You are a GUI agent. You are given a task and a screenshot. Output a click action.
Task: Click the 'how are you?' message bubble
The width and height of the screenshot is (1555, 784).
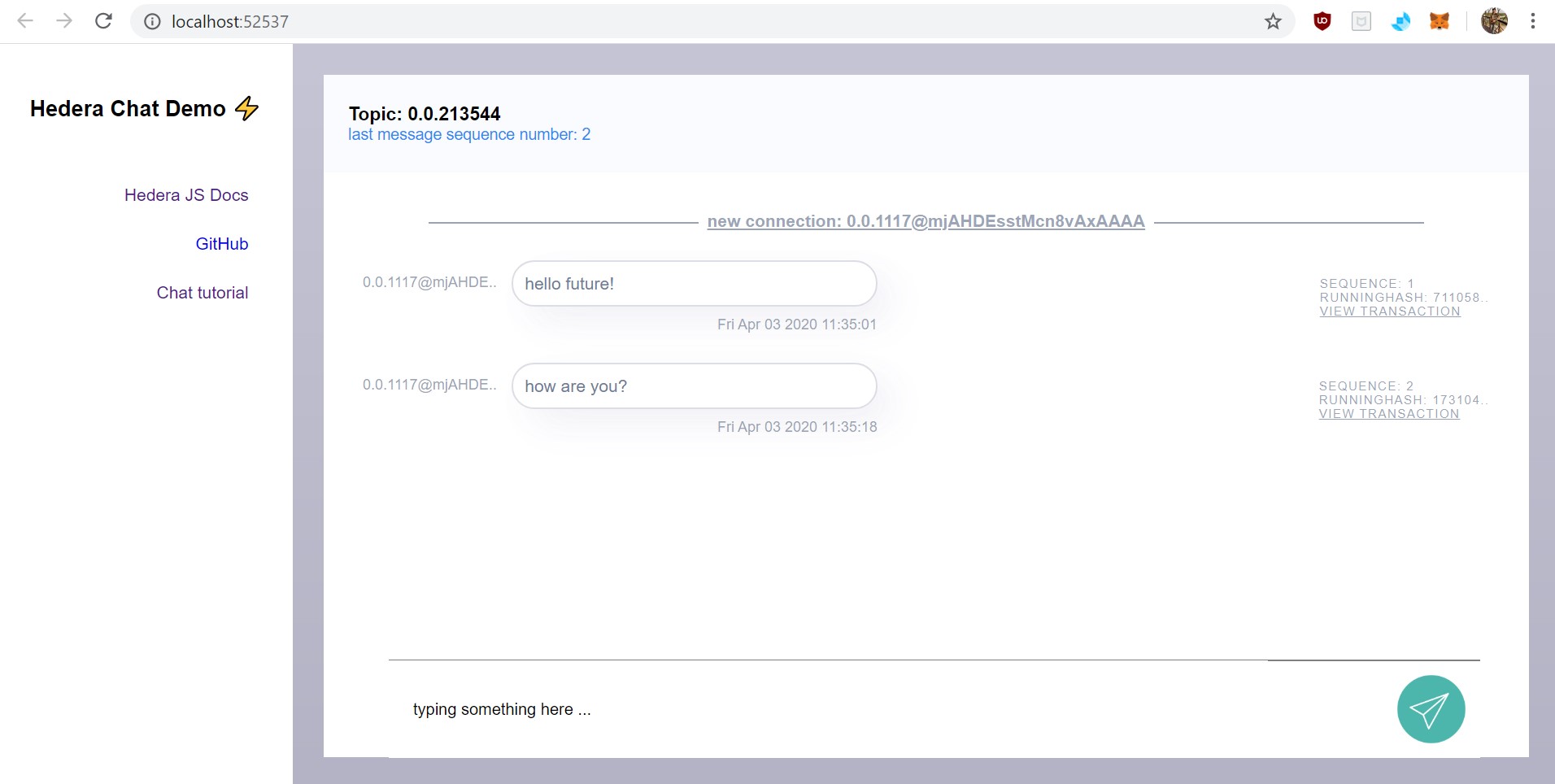coord(695,386)
